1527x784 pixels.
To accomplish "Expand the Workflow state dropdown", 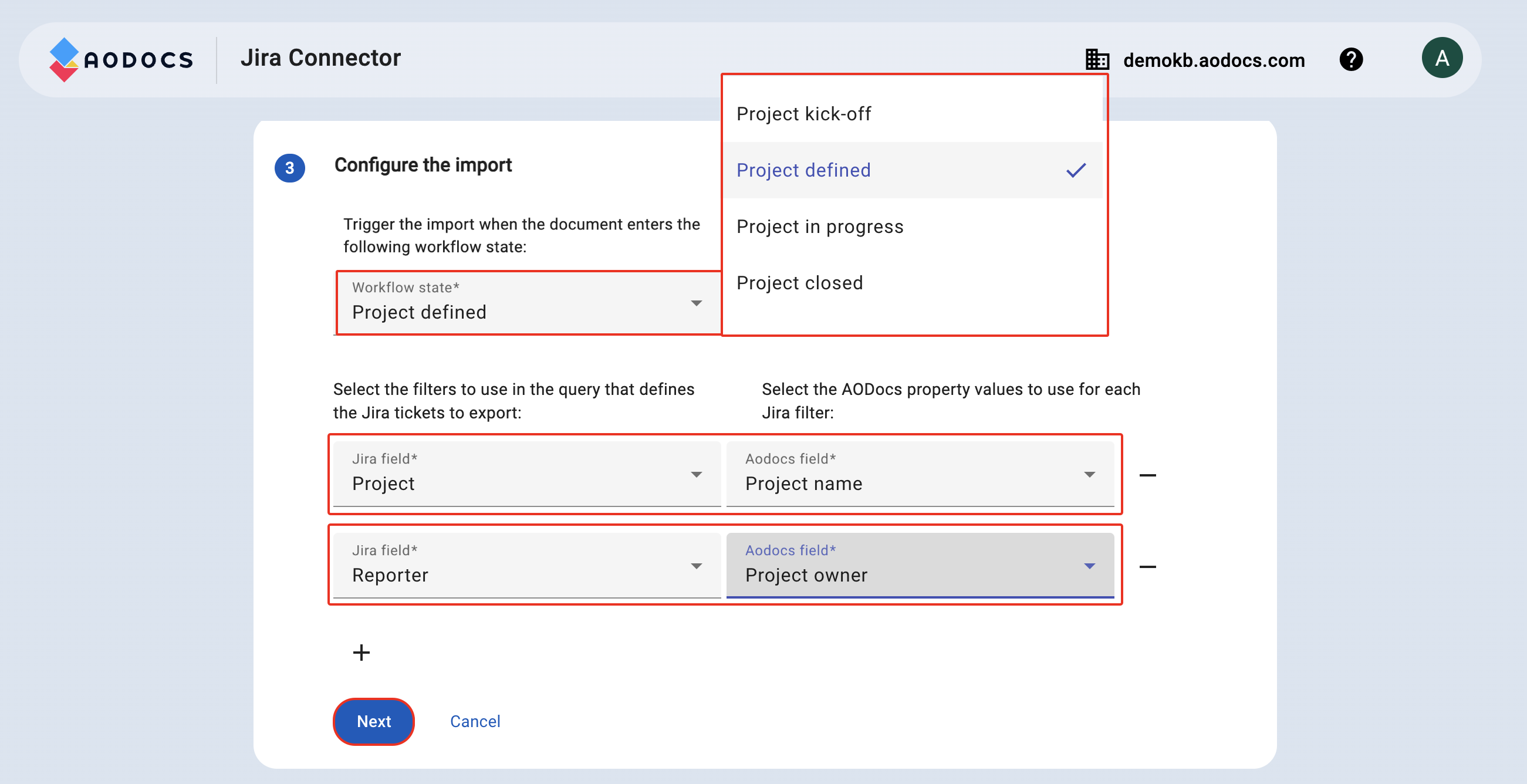I will point(528,303).
